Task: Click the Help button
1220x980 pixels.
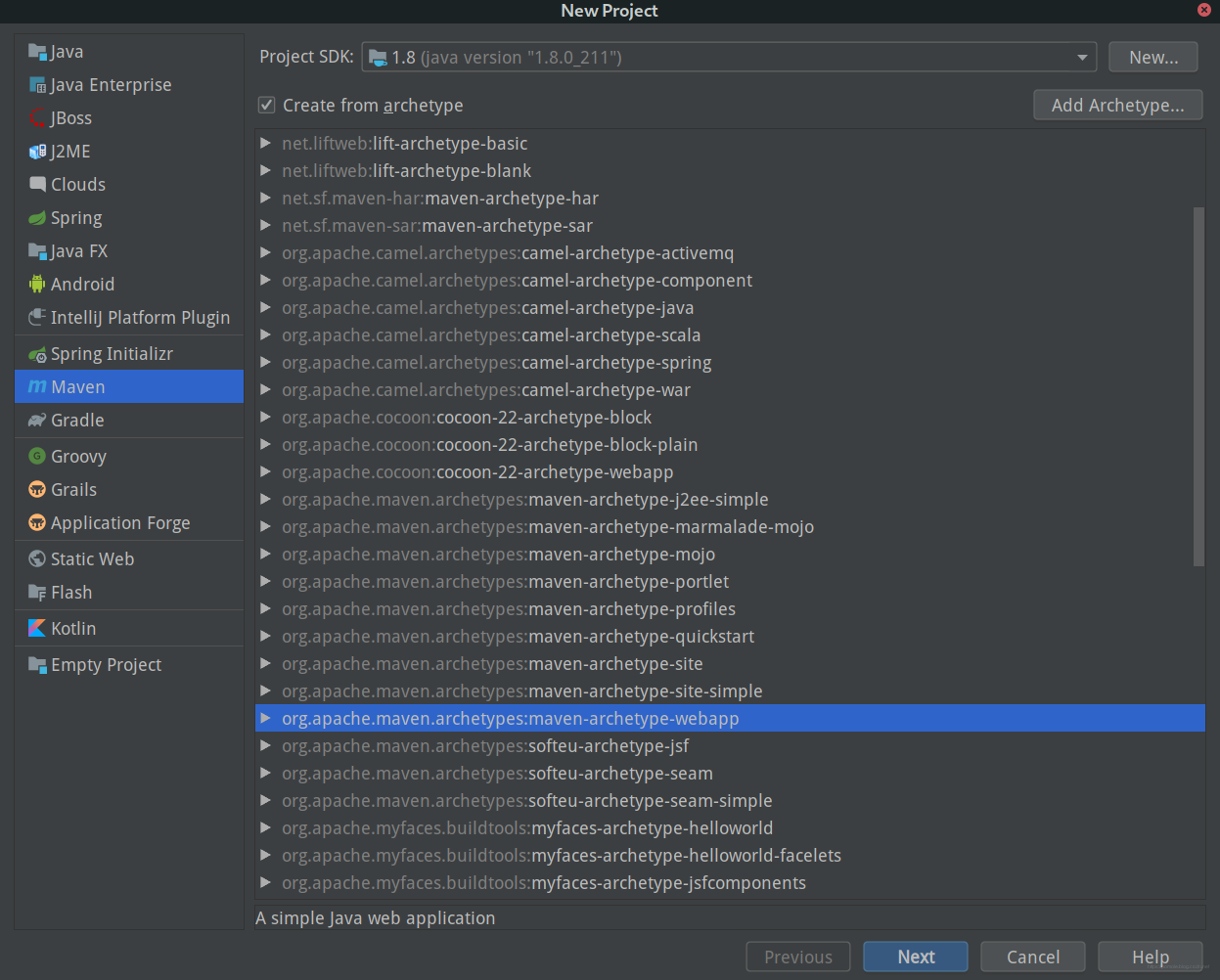Action: tap(1151, 957)
